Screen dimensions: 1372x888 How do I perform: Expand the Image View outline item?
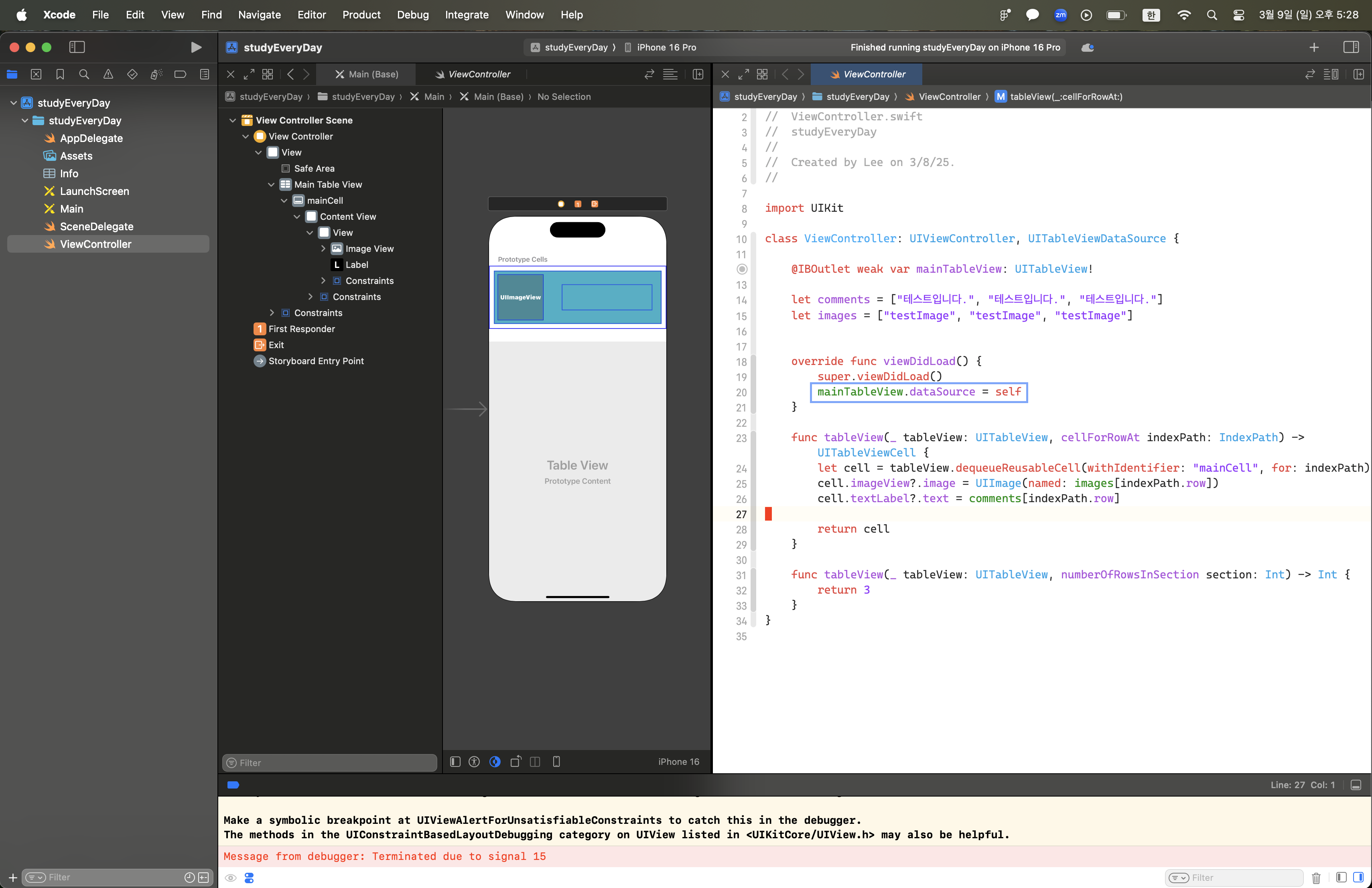[x=323, y=248]
